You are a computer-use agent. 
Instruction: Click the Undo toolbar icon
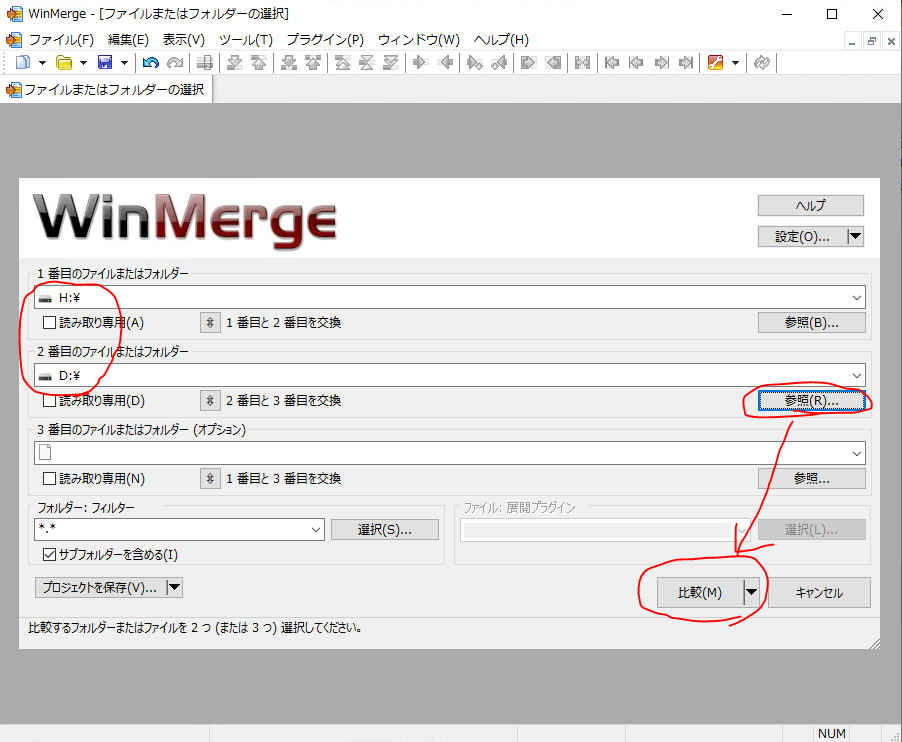tap(150, 62)
